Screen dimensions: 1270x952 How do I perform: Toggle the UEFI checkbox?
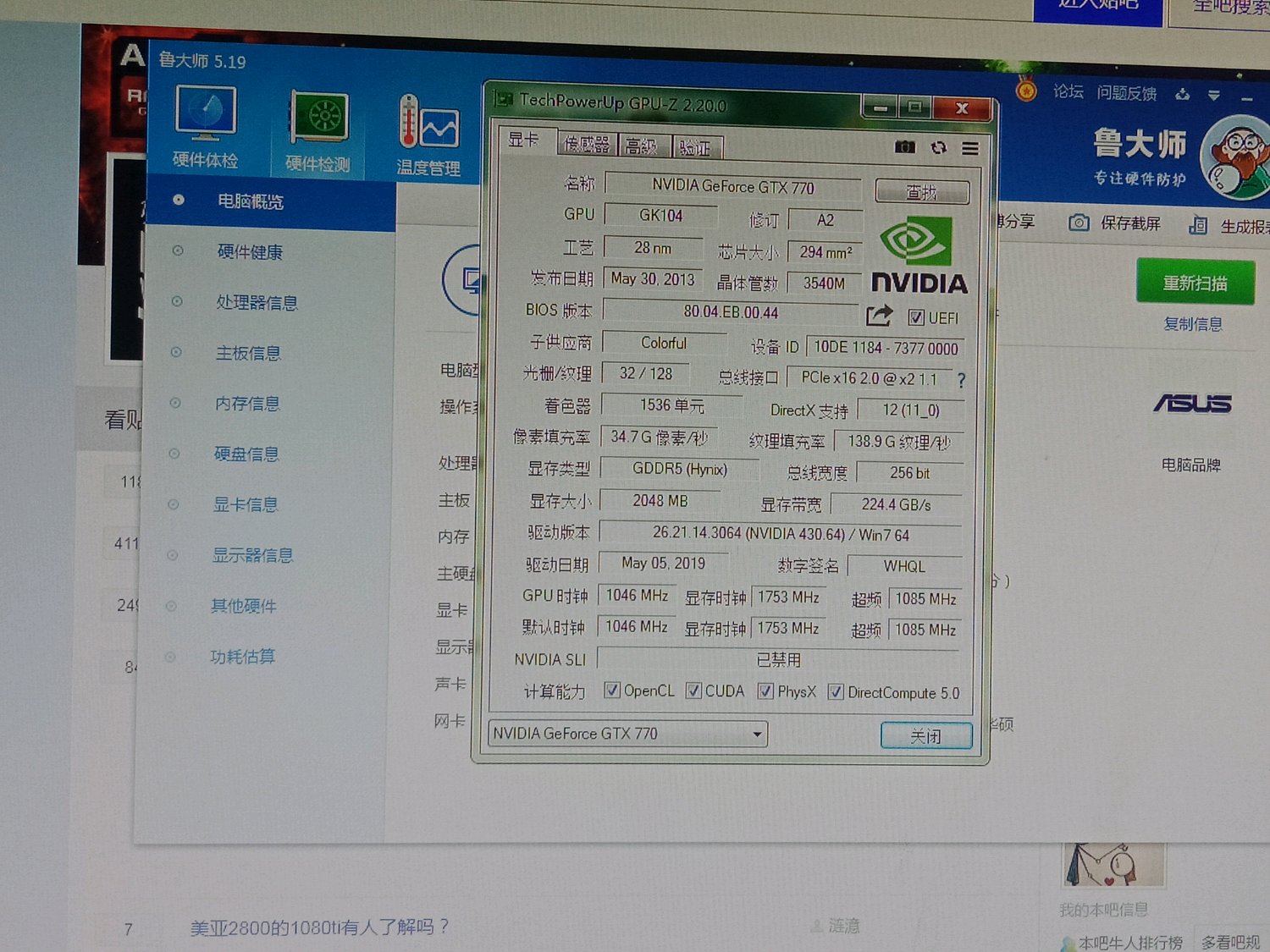(915, 317)
